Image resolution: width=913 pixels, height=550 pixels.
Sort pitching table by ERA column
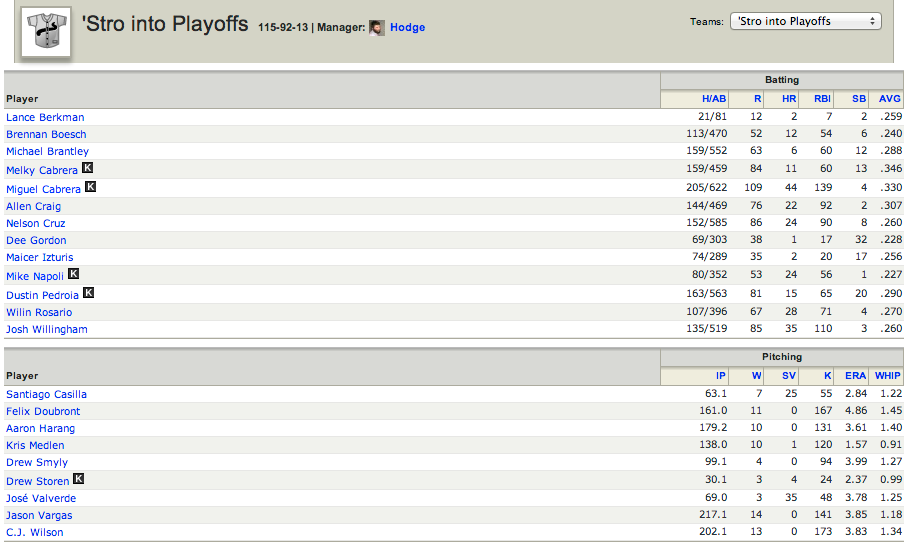(855, 376)
